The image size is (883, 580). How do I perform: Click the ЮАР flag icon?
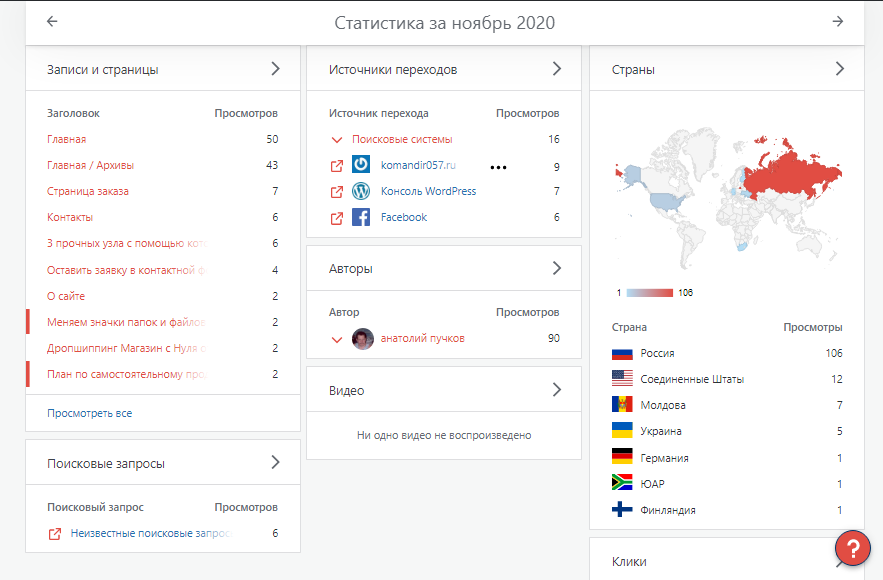pos(622,483)
